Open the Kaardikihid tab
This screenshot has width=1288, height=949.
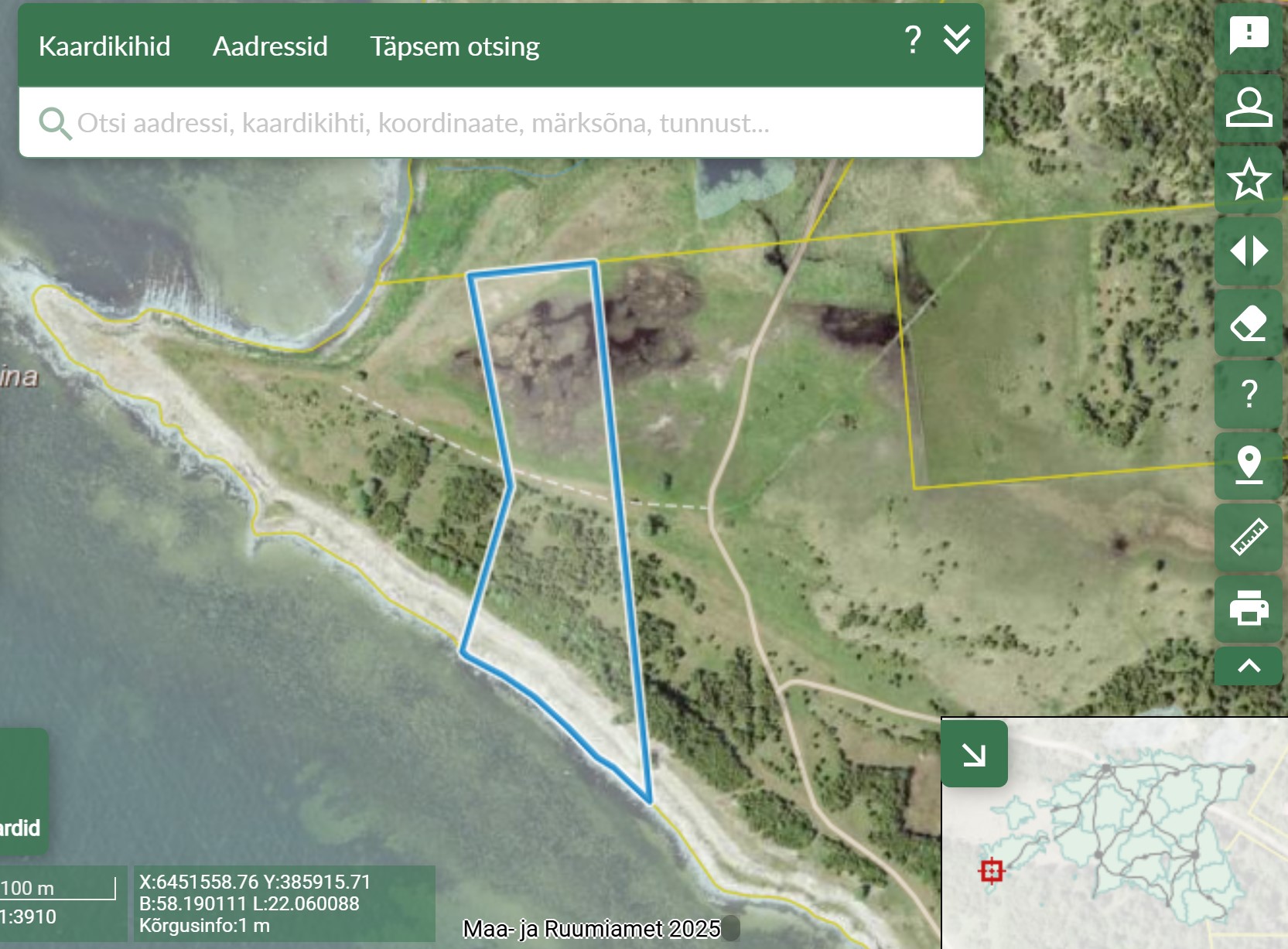pyautogui.click(x=104, y=46)
